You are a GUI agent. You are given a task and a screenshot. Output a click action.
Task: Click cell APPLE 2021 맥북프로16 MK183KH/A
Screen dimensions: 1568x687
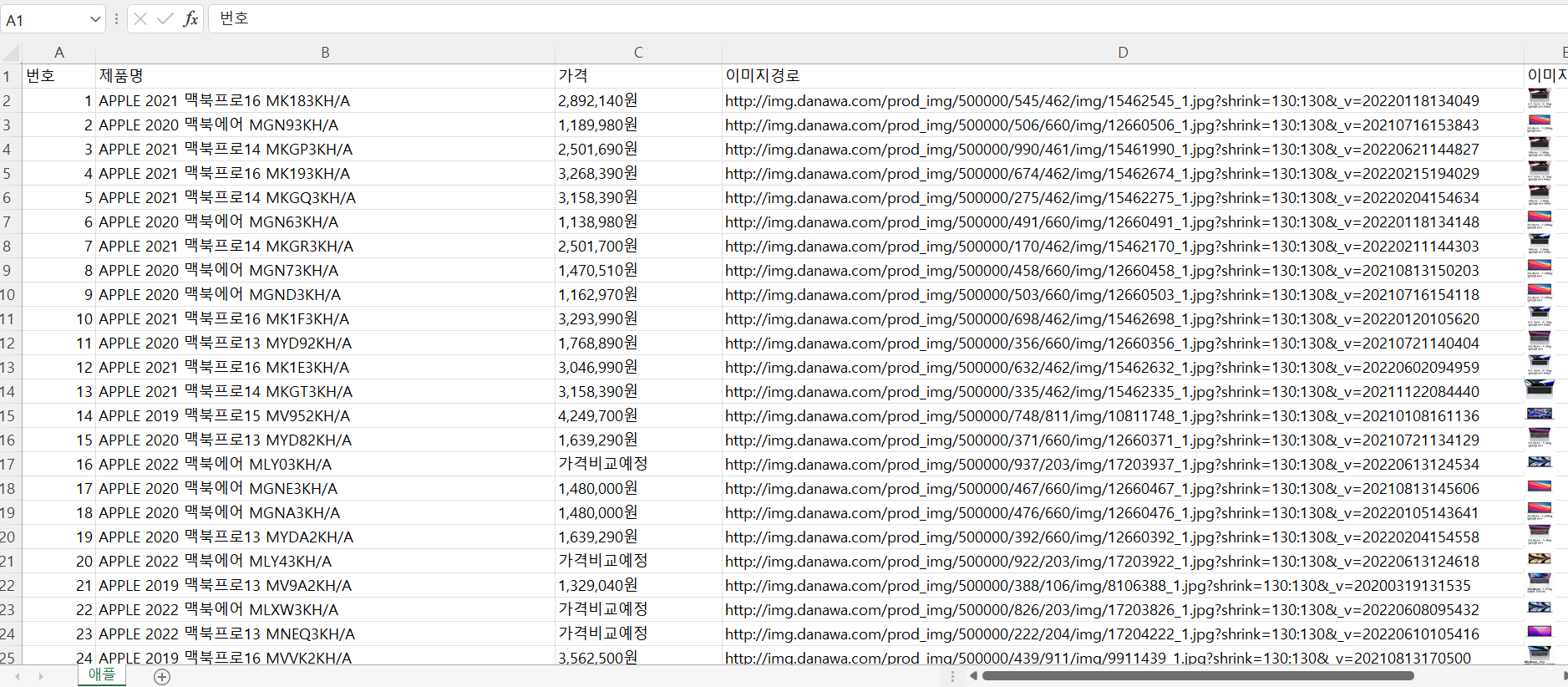coord(325,101)
